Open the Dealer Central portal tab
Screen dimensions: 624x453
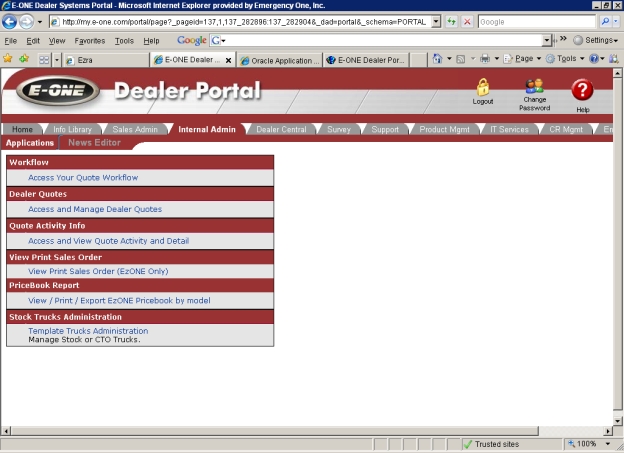(281, 129)
